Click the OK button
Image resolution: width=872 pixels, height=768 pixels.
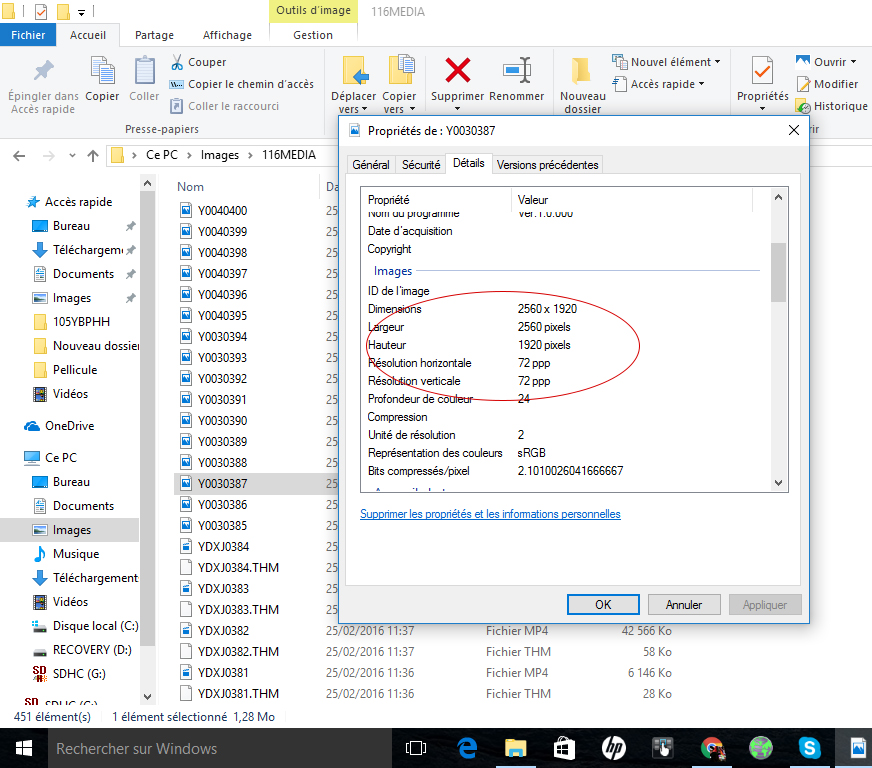pos(603,604)
